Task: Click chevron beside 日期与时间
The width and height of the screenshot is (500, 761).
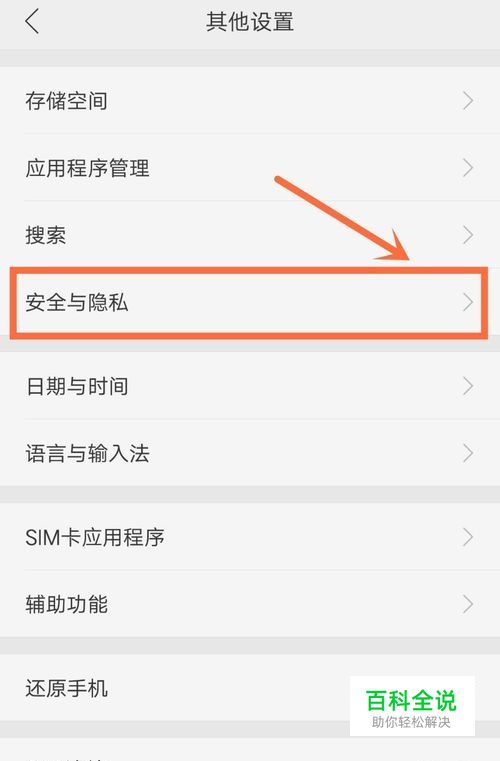Action: coord(467,386)
